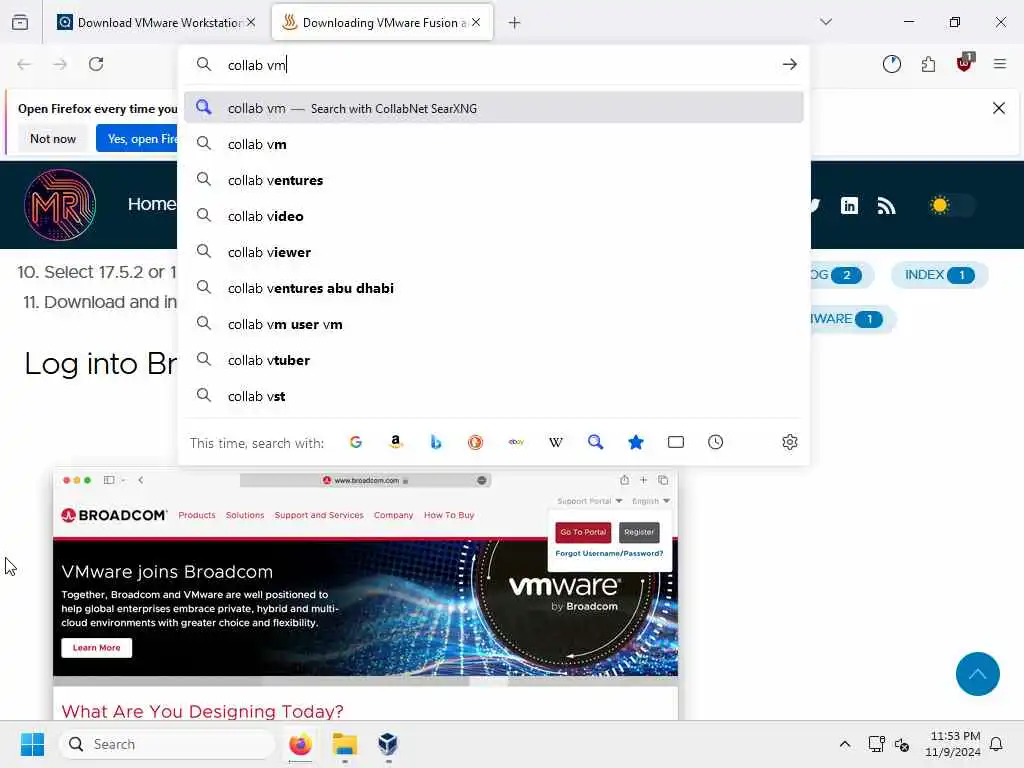This screenshot has height=768, width=1024.
Task: Open File Explorer from the taskbar
Action: tap(344, 744)
